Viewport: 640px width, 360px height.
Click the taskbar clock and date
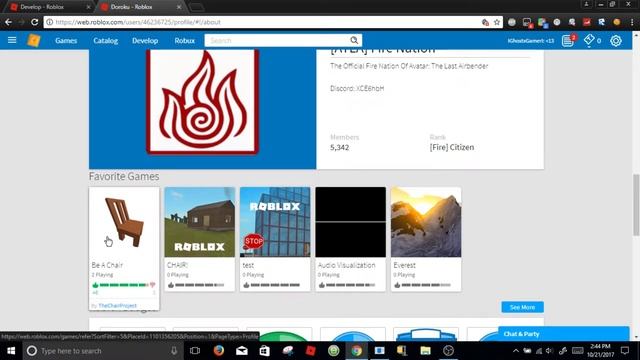(600, 351)
